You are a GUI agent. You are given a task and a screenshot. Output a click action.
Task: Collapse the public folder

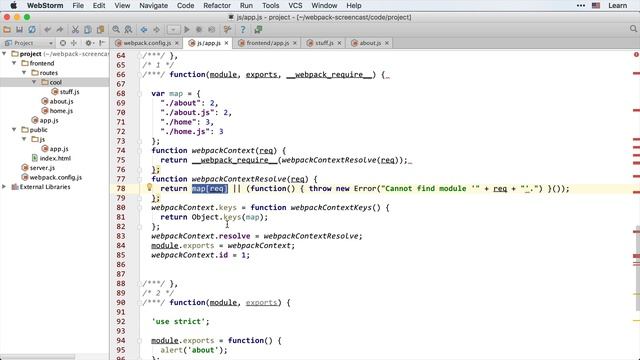click(x=14, y=130)
